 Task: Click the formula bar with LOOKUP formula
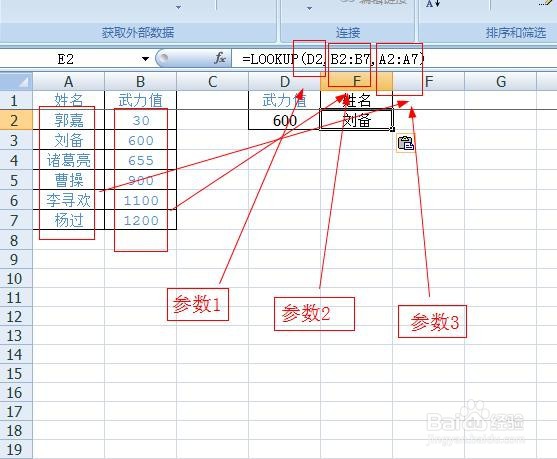(x=394, y=59)
